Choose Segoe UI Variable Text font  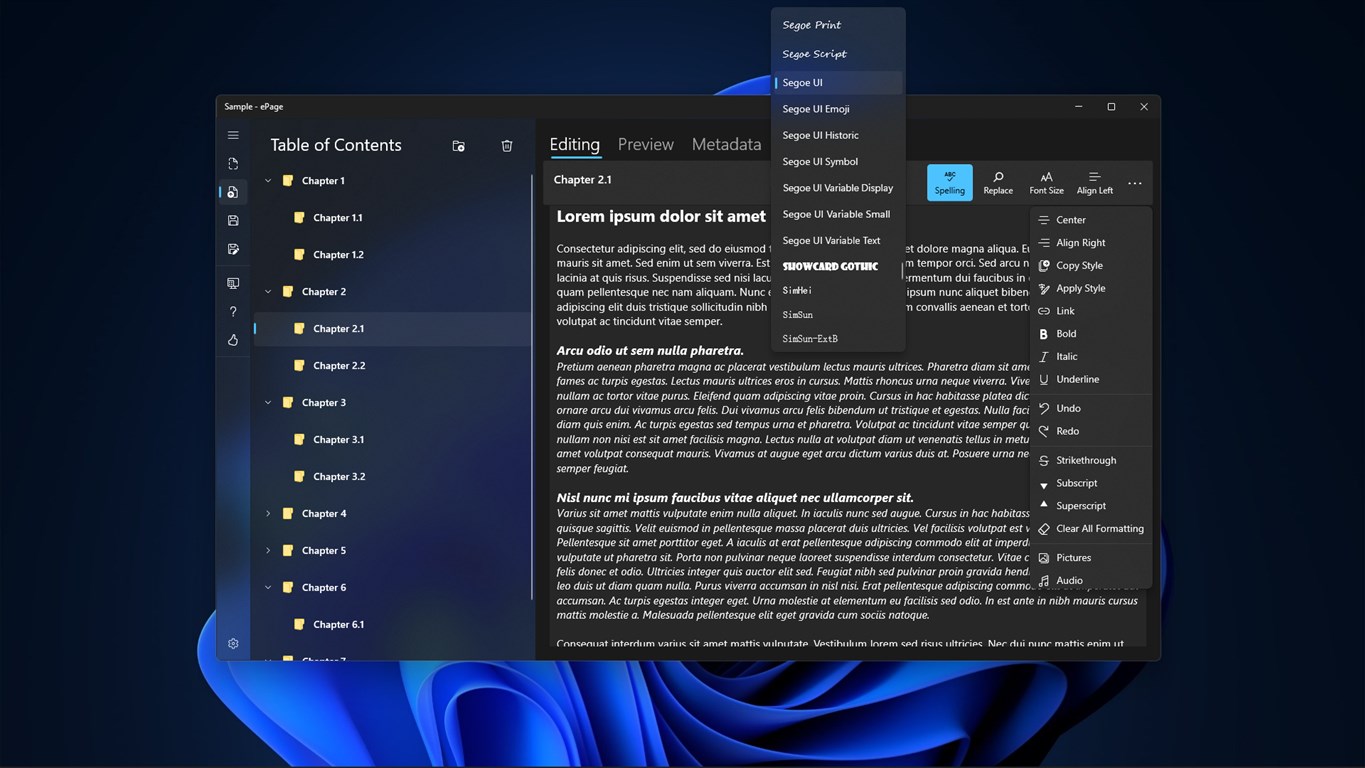(x=838, y=241)
